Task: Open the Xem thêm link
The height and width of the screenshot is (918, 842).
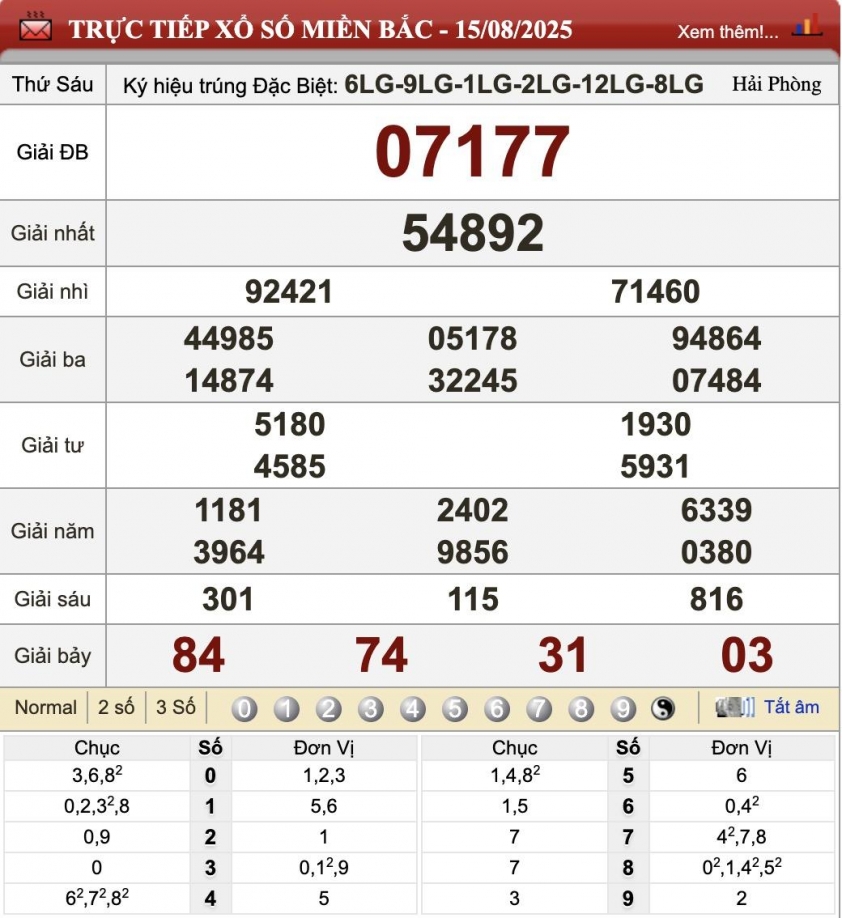Action: coord(727,31)
